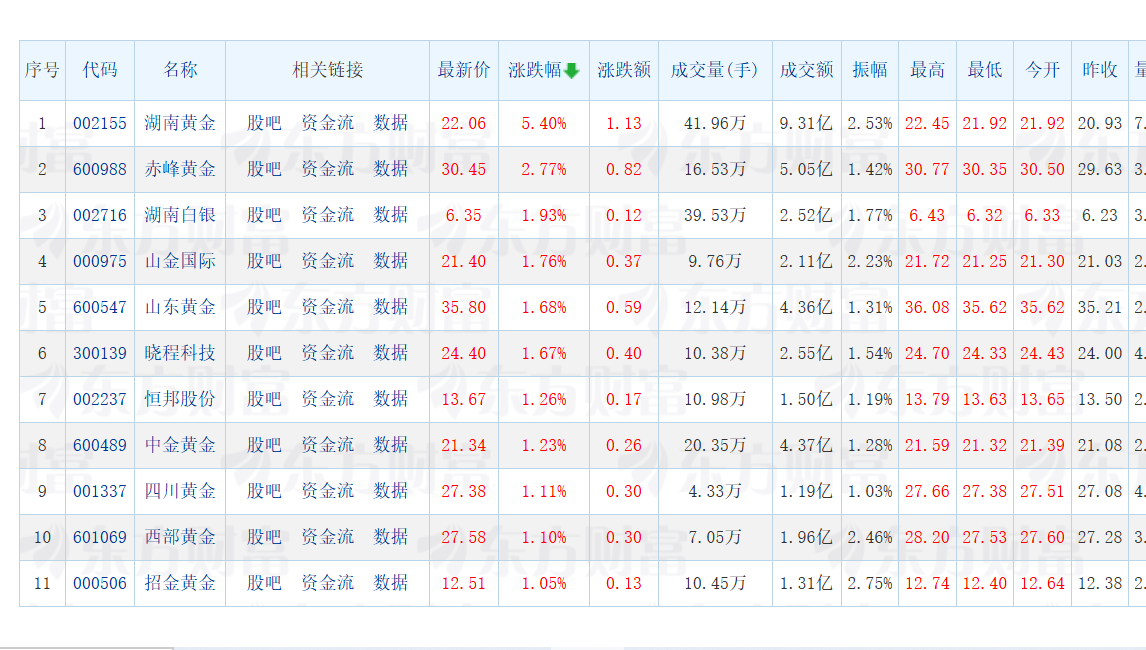Select volume 4.33万 of 四川黄金
Image resolution: width=1146 pixels, height=650 pixels.
tap(715, 492)
